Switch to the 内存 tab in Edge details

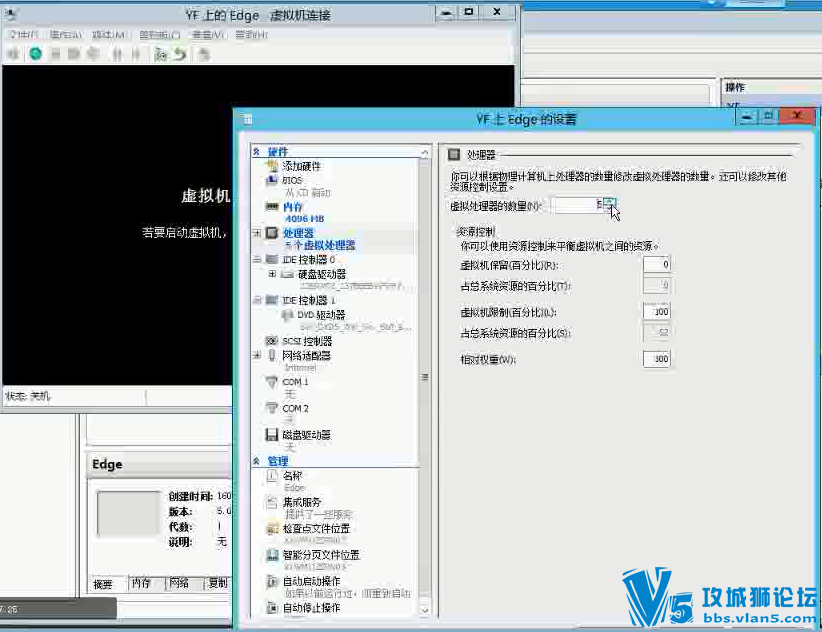(141, 583)
